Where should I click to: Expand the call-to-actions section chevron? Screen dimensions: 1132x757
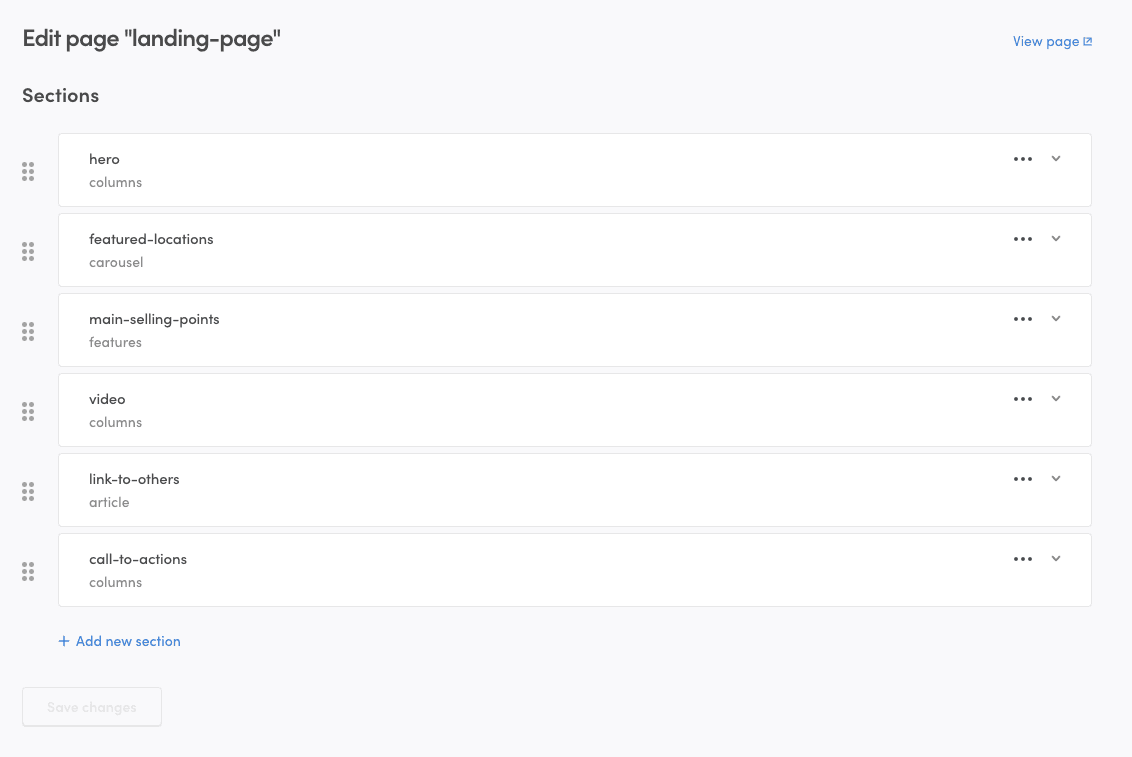(x=1056, y=559)
